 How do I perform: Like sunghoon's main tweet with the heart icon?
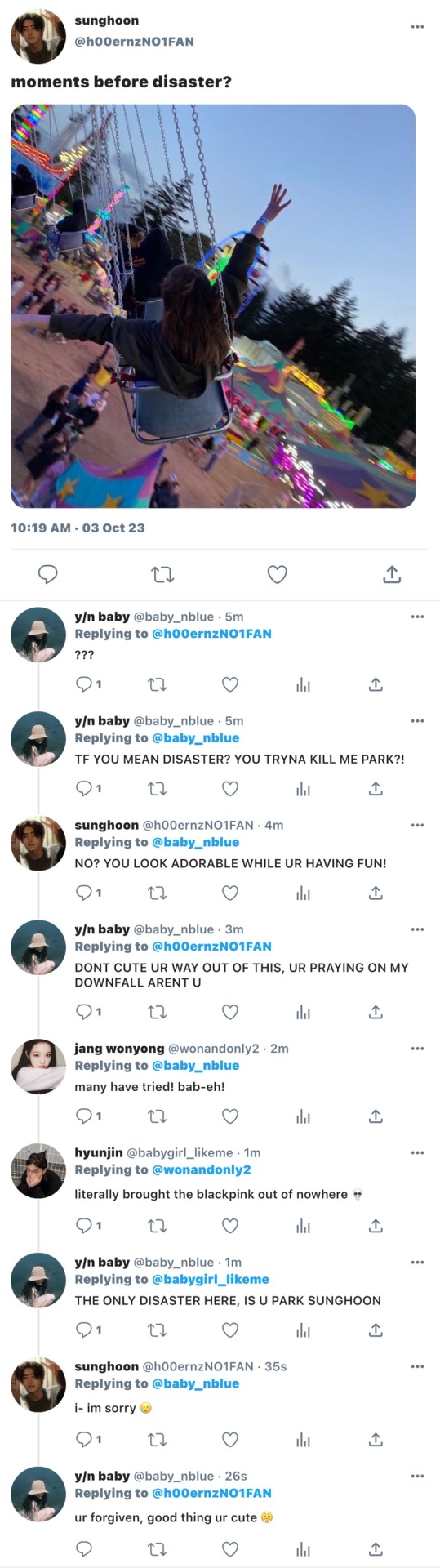click(278, 574)
